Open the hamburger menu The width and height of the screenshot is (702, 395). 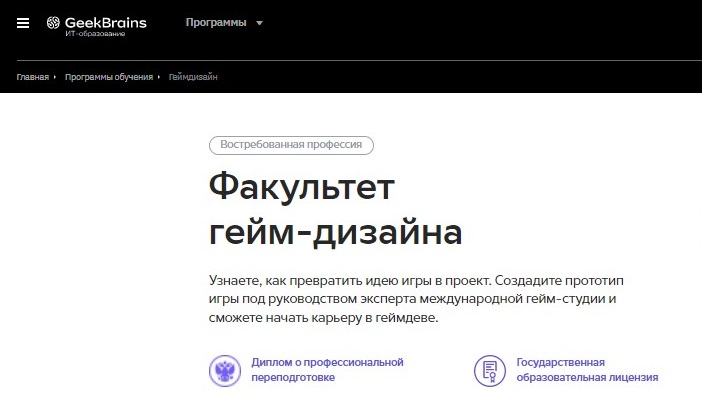click(x=23, y=23)
